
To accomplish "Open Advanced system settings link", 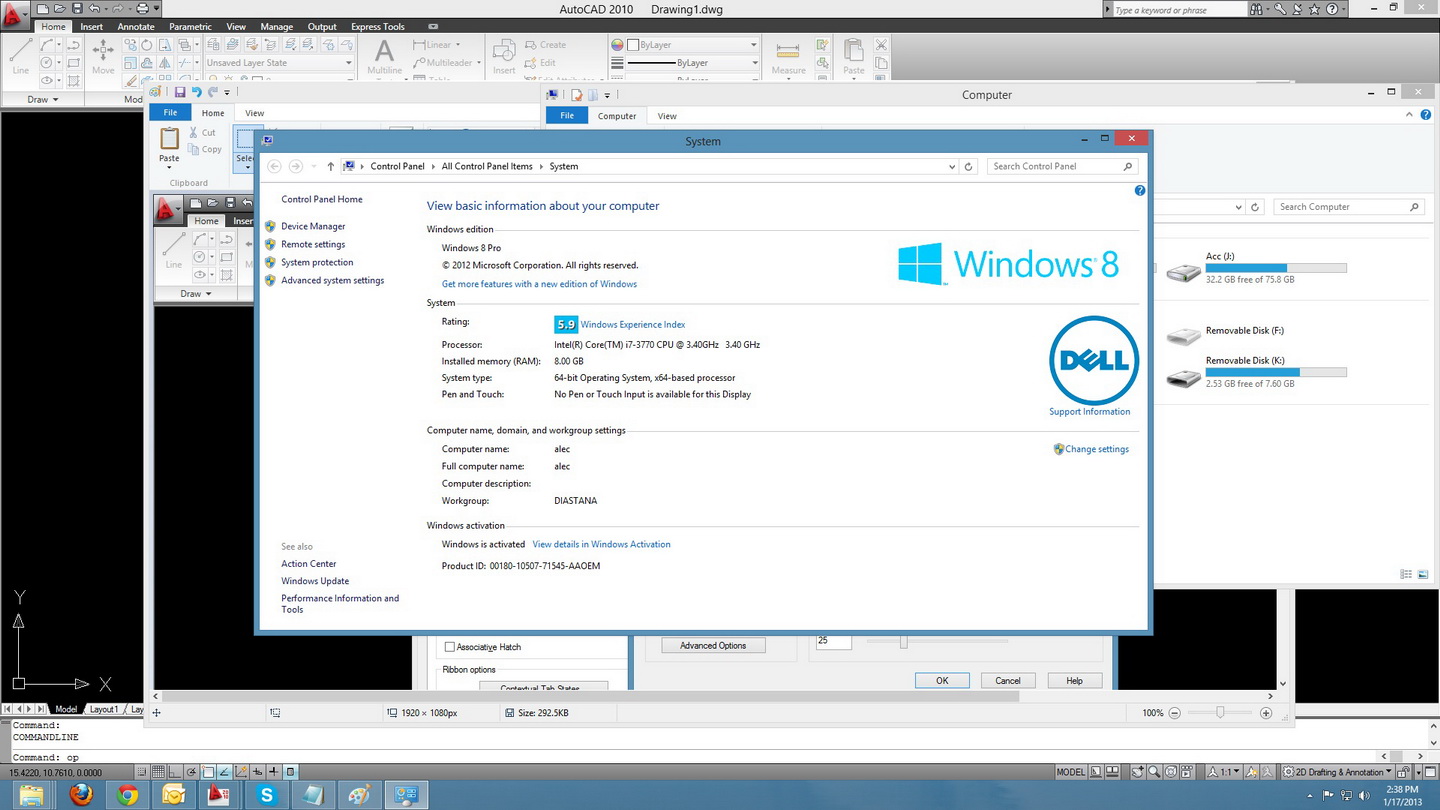I will tap(332, 281).
